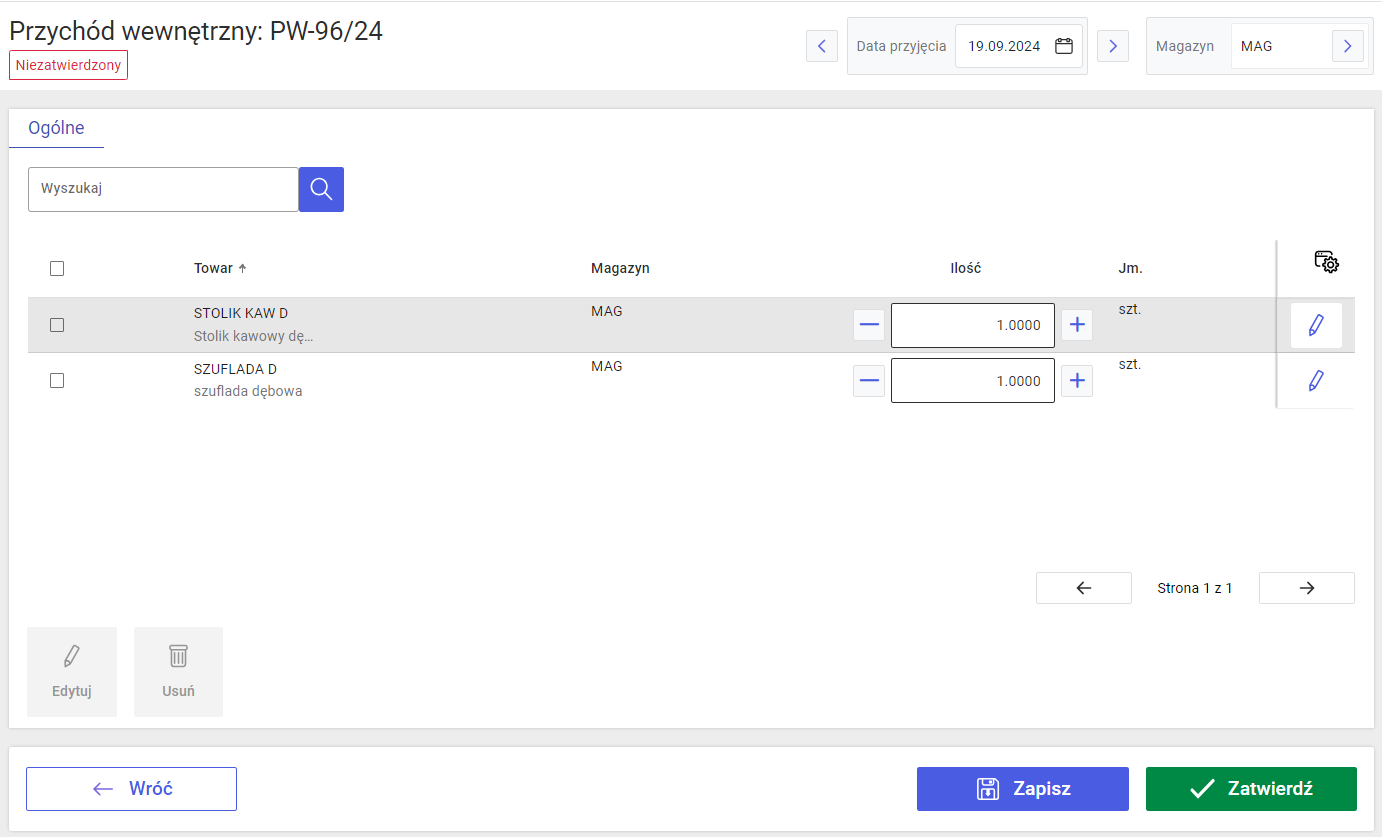Click the Jm. column header
The image size is (1382, 837).
pos(1130,268)
